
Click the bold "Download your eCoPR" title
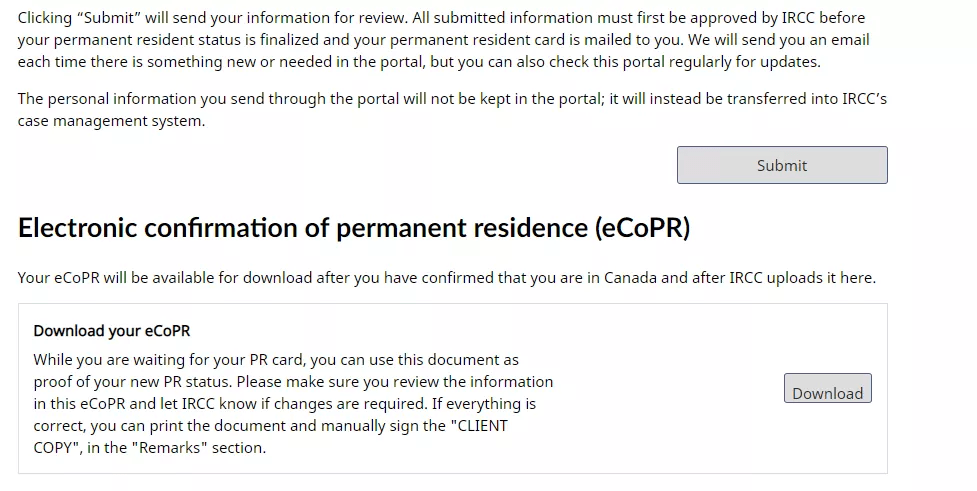[x=111, y=331]
